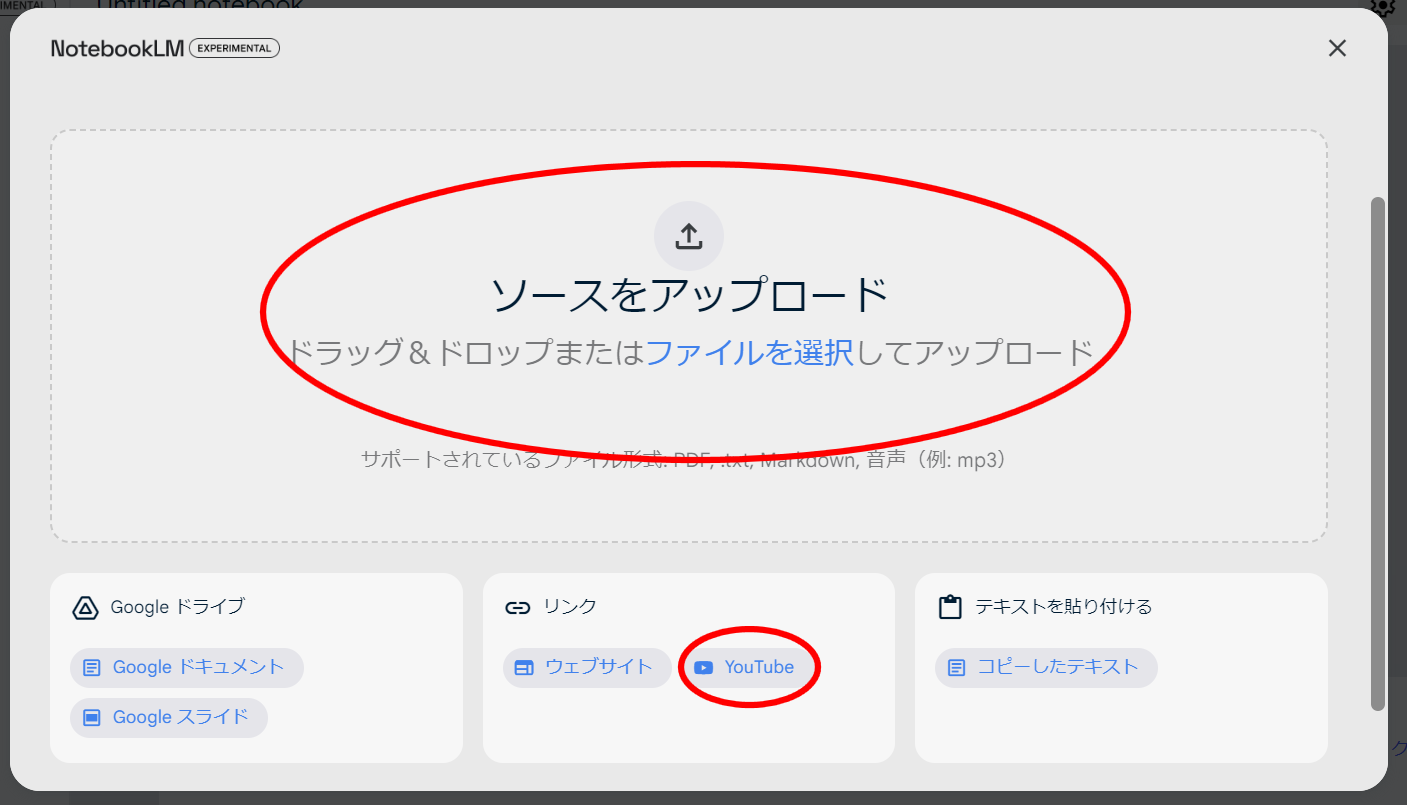Click the Google ドライブ label
Image resolution: width=1407 pixels, height=805 pixels.
pyautogui.click(x=177, y=606)
